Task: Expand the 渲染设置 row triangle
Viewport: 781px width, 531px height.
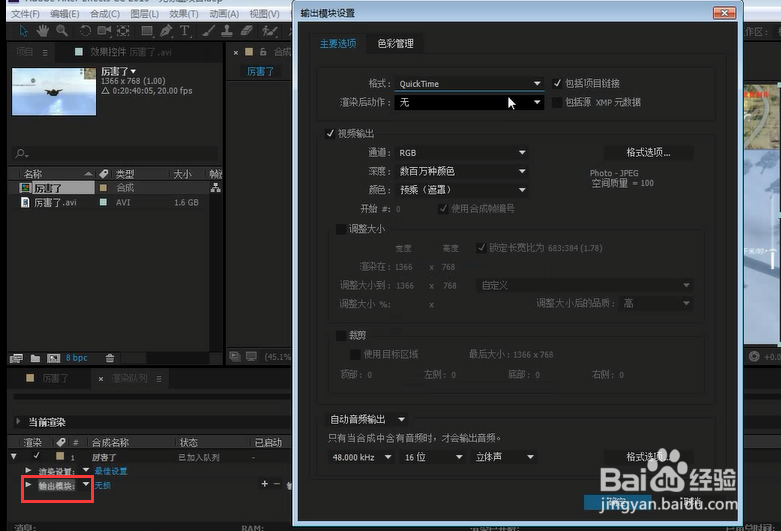Action: coord(28,470)
